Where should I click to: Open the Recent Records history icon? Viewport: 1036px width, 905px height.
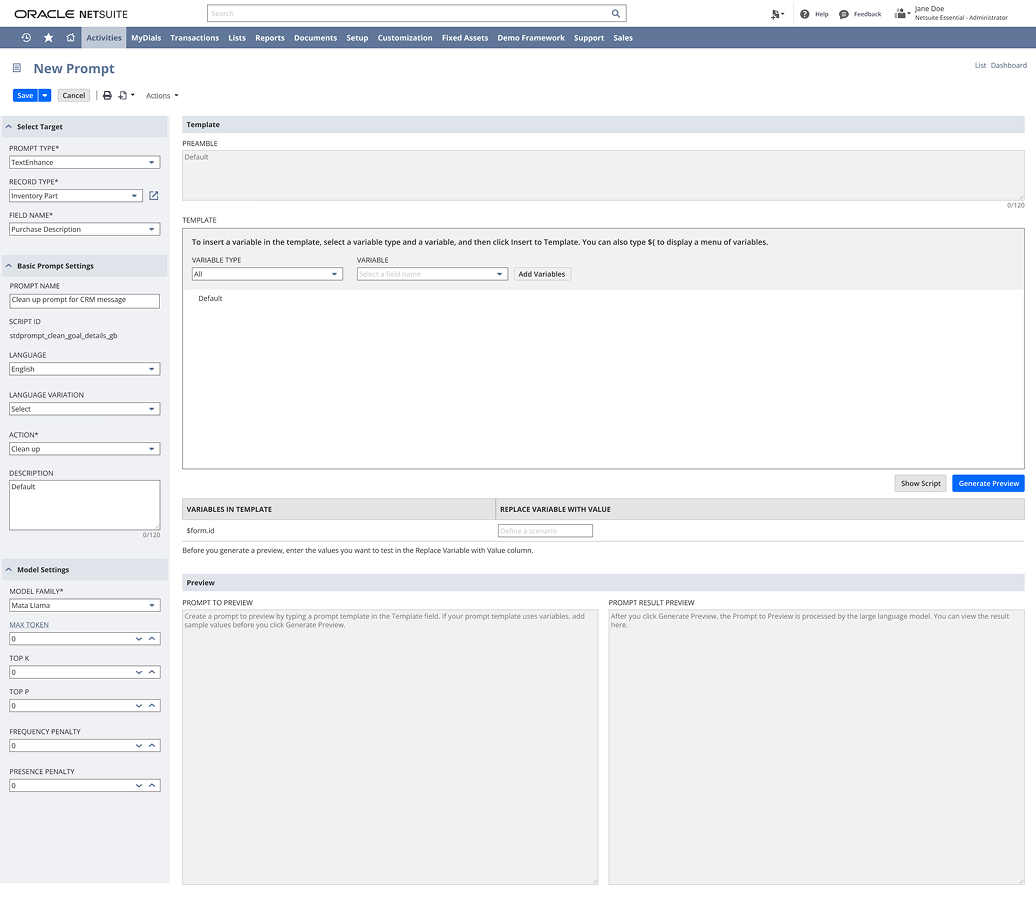coord(26,38)
